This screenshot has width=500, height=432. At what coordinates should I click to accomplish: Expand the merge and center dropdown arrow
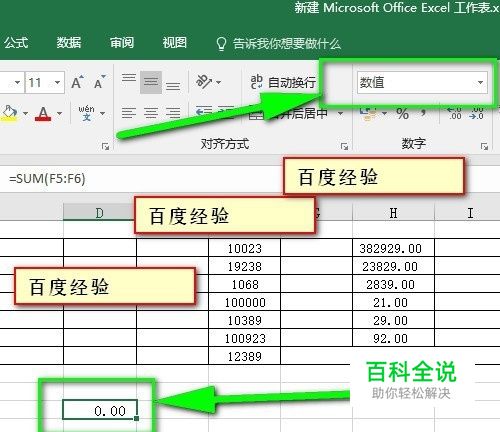(x=340, y=113)
